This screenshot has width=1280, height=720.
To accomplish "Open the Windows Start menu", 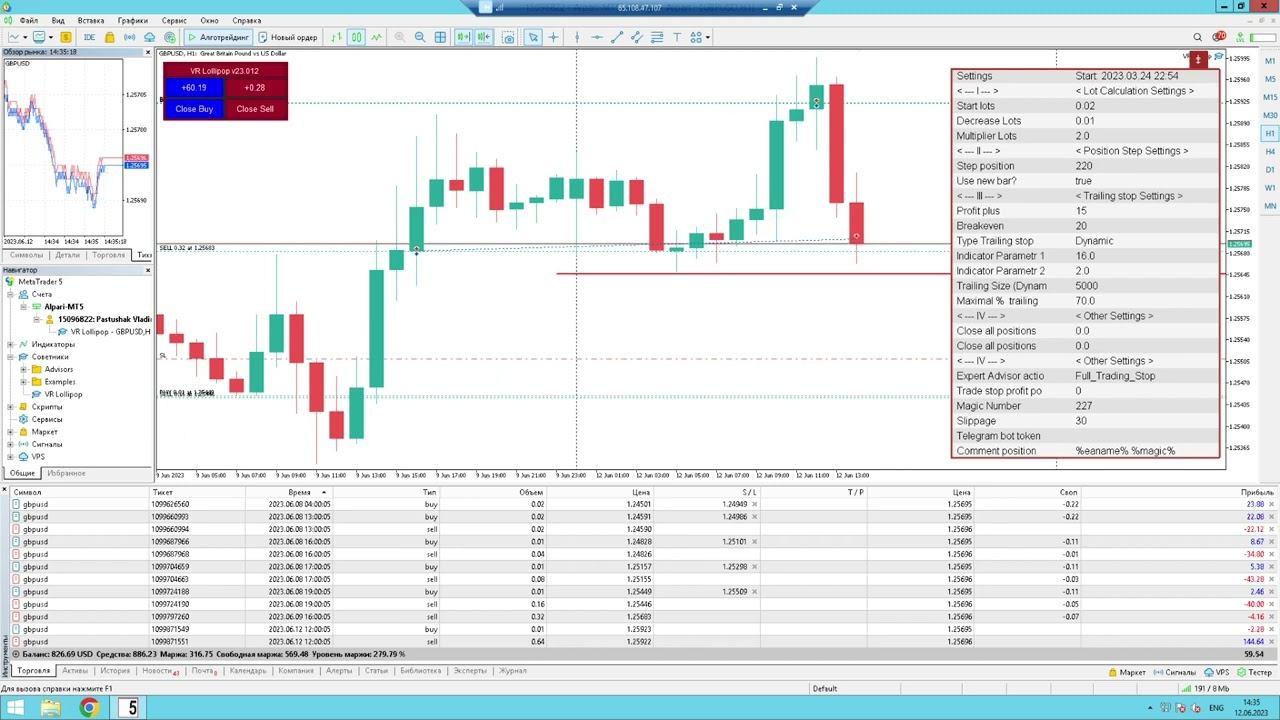I will (x=16, y=708).
